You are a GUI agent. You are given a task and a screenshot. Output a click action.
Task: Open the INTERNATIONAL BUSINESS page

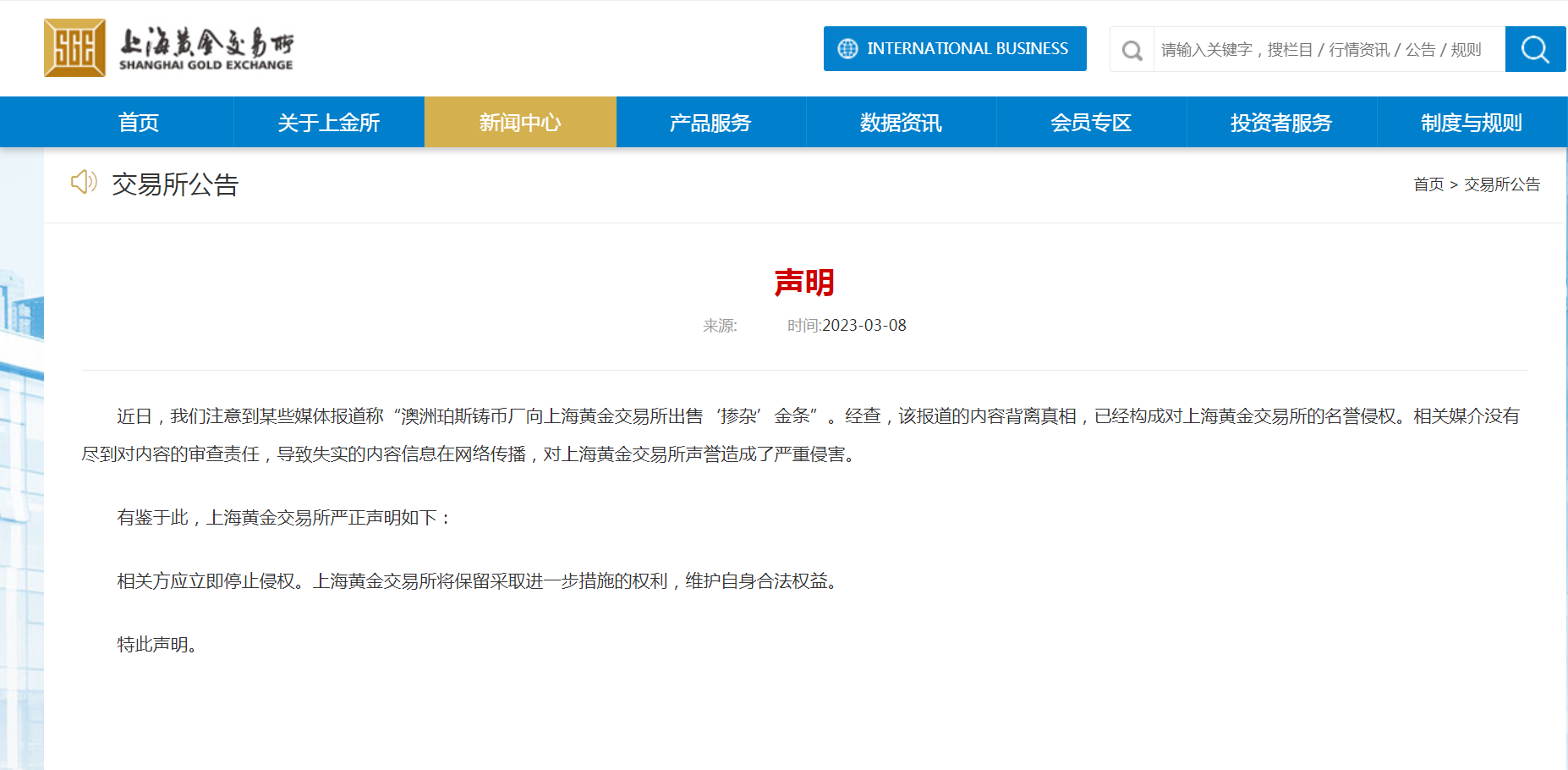tap(955, 49)
